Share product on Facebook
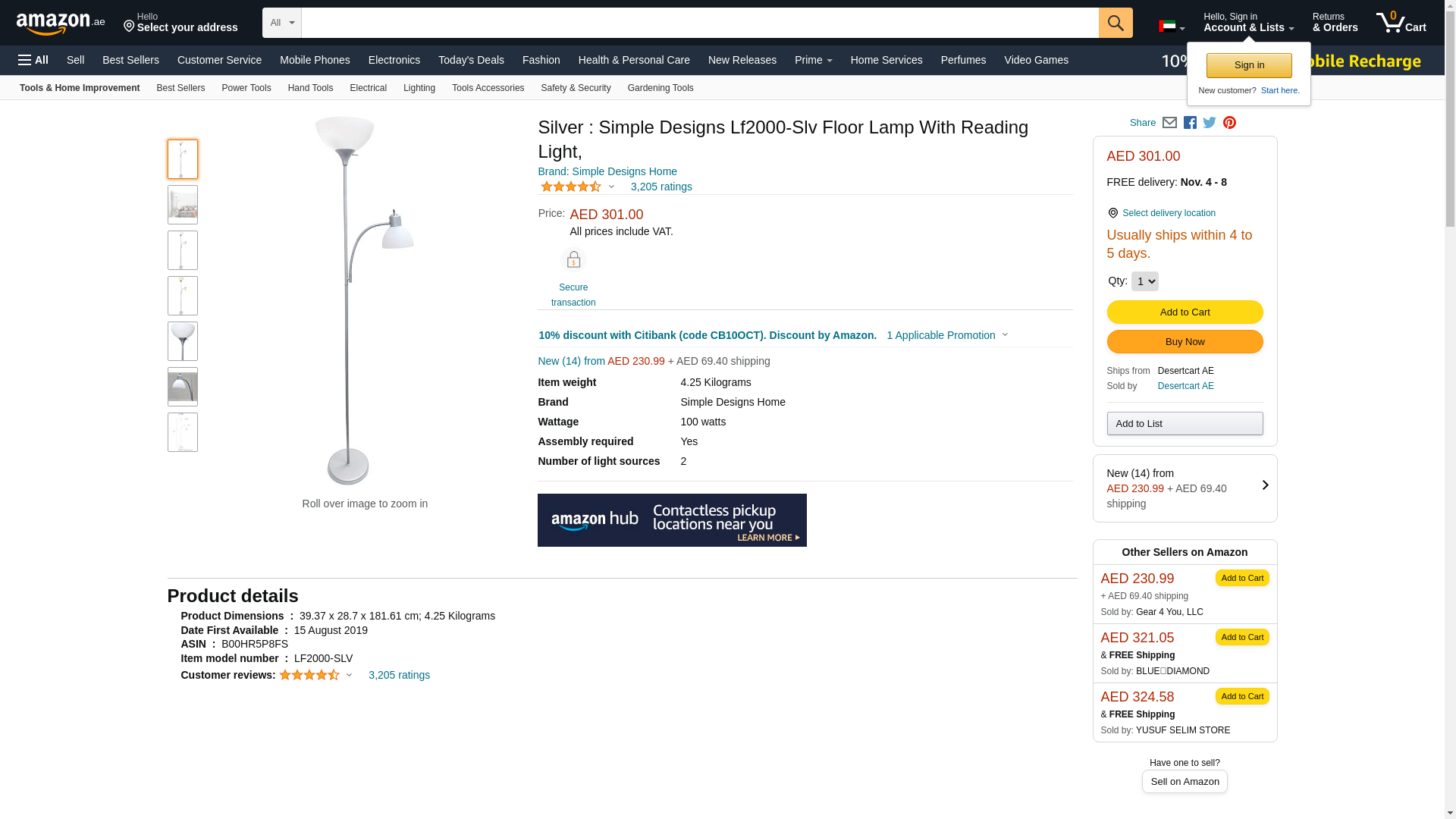Viewport: 1456px width, 819px height. click(1190, 123)
